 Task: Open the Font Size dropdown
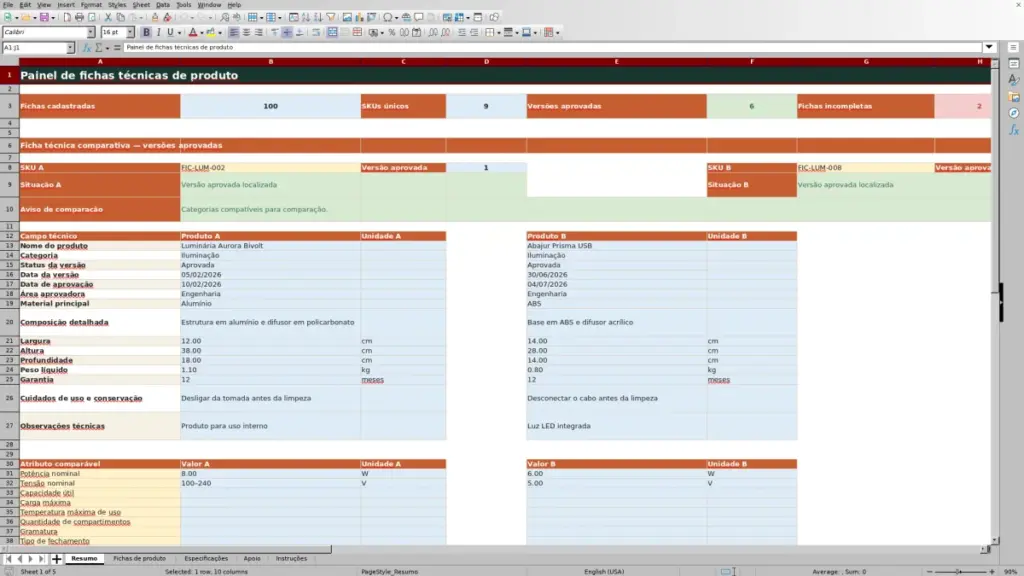pos(131,33)
